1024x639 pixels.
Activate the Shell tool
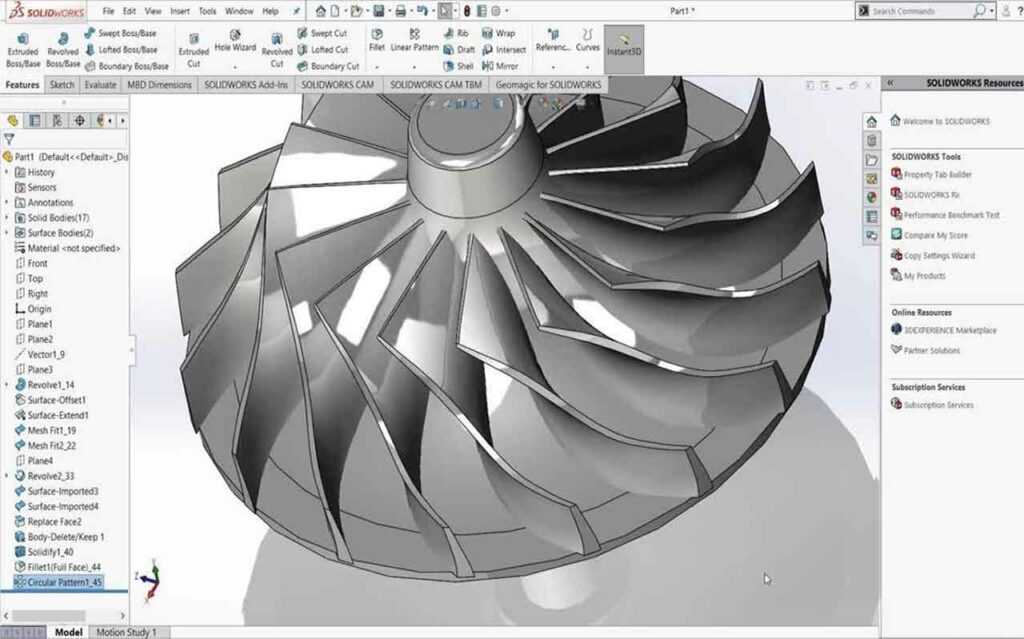click(458, 66)
